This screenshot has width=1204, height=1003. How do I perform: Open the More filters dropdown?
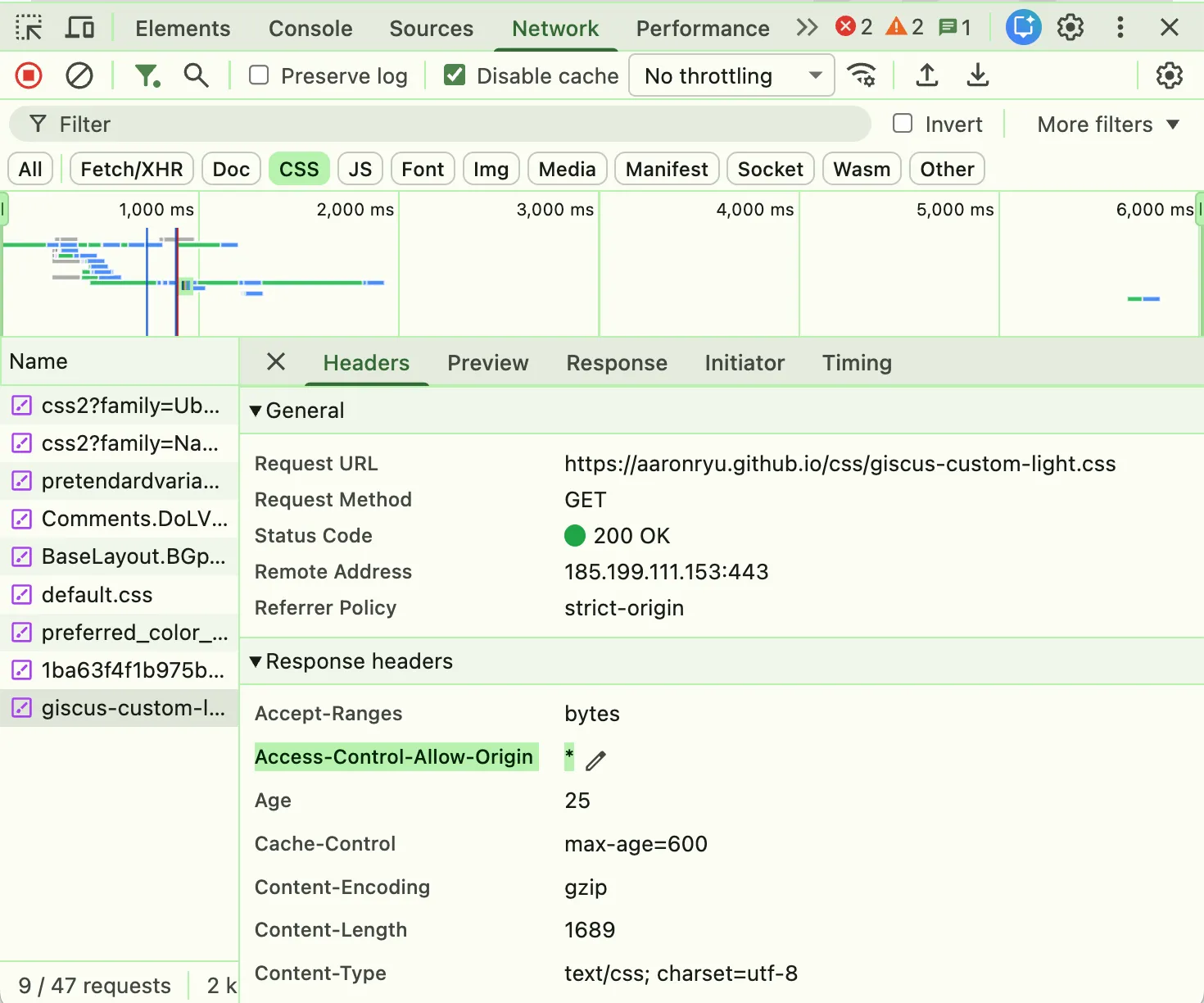tap(1108, 125)
